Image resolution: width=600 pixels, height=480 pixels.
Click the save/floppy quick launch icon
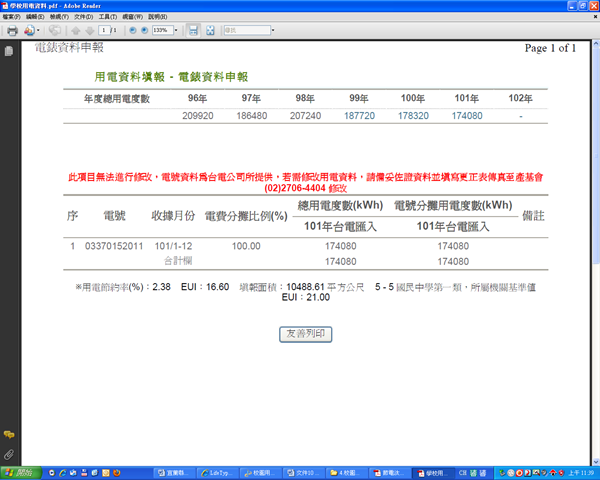[x=84, y=473]
